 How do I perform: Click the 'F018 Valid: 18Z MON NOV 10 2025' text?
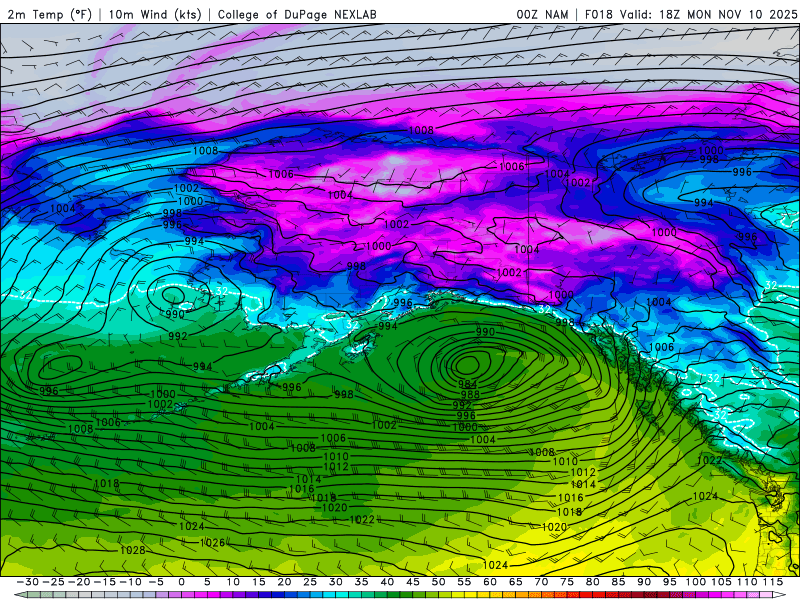[691, 14]
